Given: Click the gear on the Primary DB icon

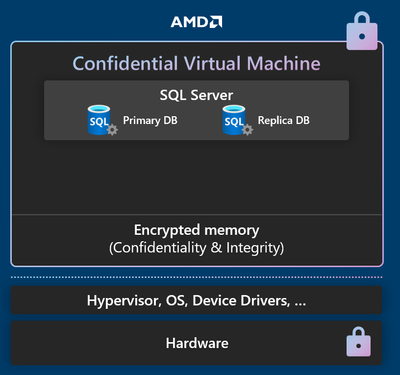Looking at the screenshot, I should click(x=112, y=130).
